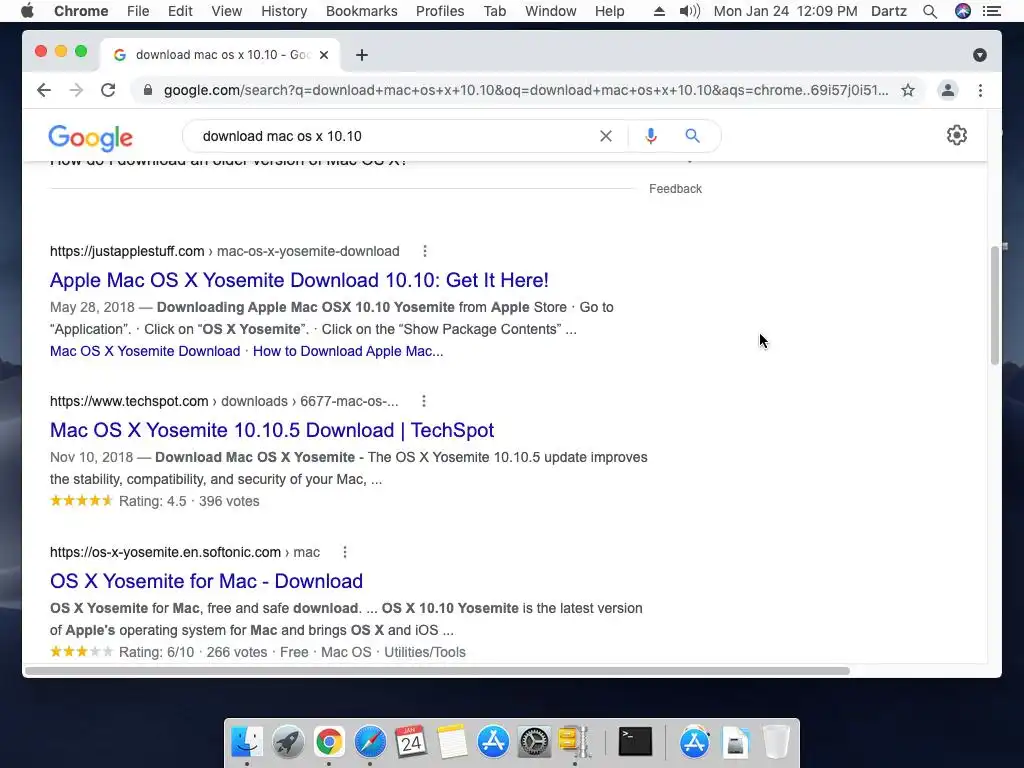This screenshot has width=1024, height=768.
Task: Open a new tab with plus button
Action: pyautogui.click(x=362, y=55)
